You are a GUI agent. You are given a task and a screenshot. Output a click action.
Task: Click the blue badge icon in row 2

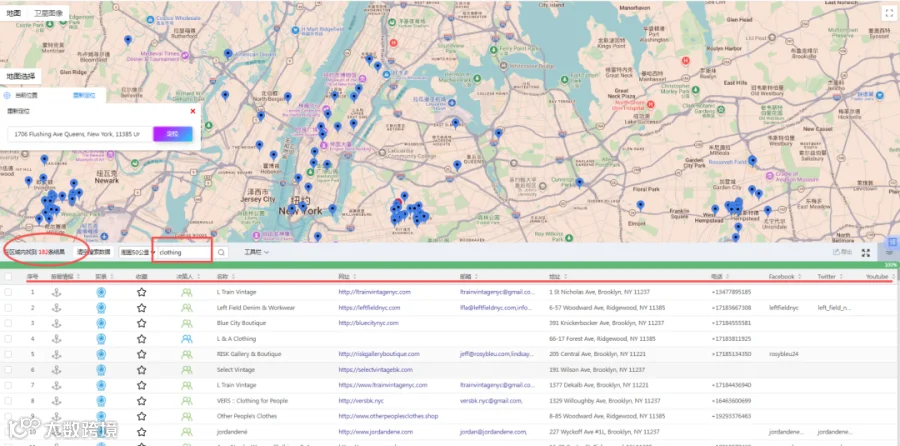click(101, 308)
